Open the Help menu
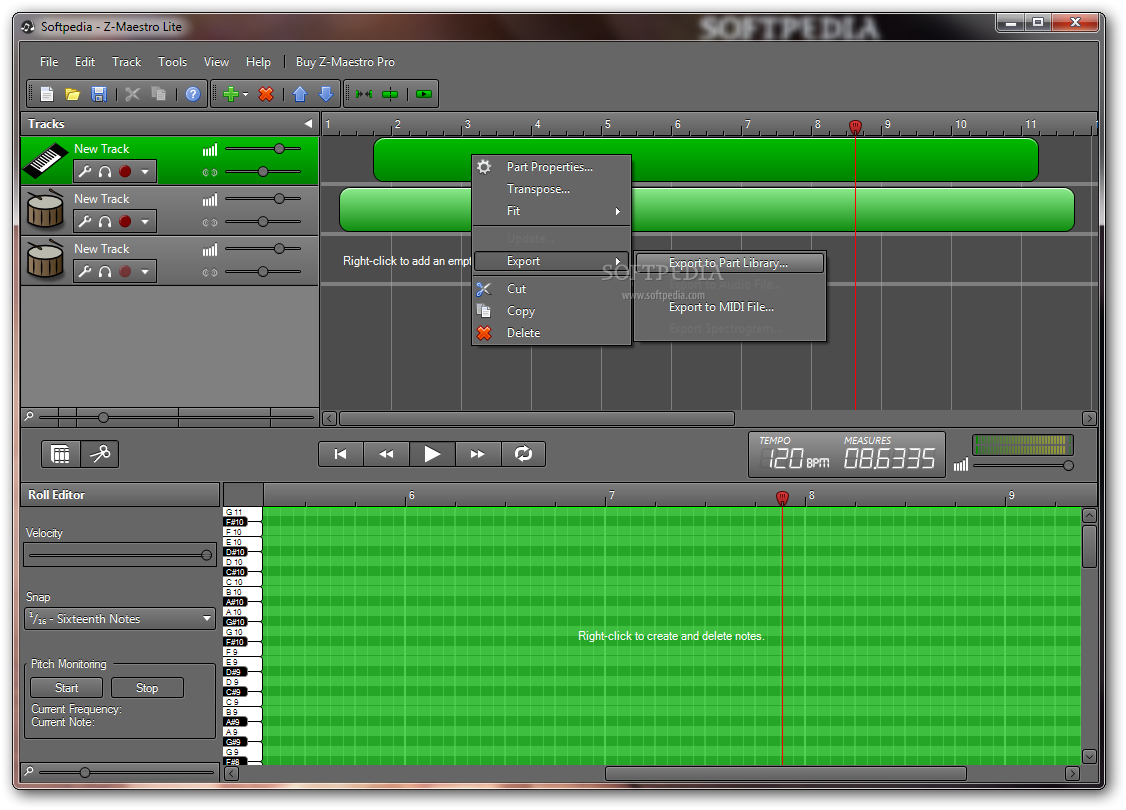Image resolution: width=1126 pixels, height=810 pixels. pyautogui.click(x=259, y=62)
